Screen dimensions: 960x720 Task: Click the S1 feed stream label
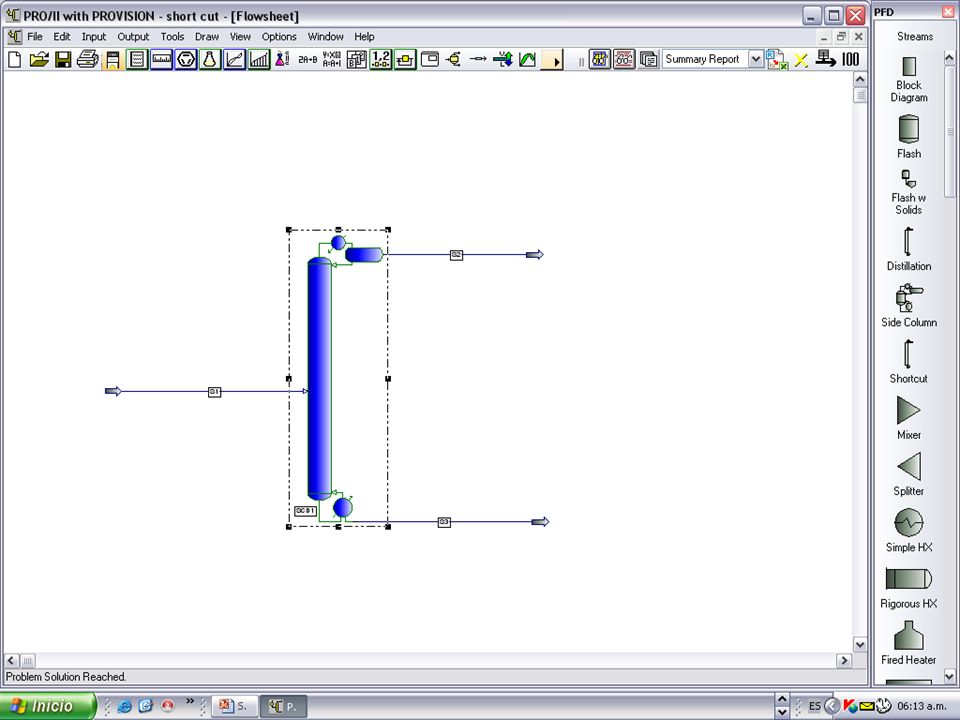(x=214, y=392)
